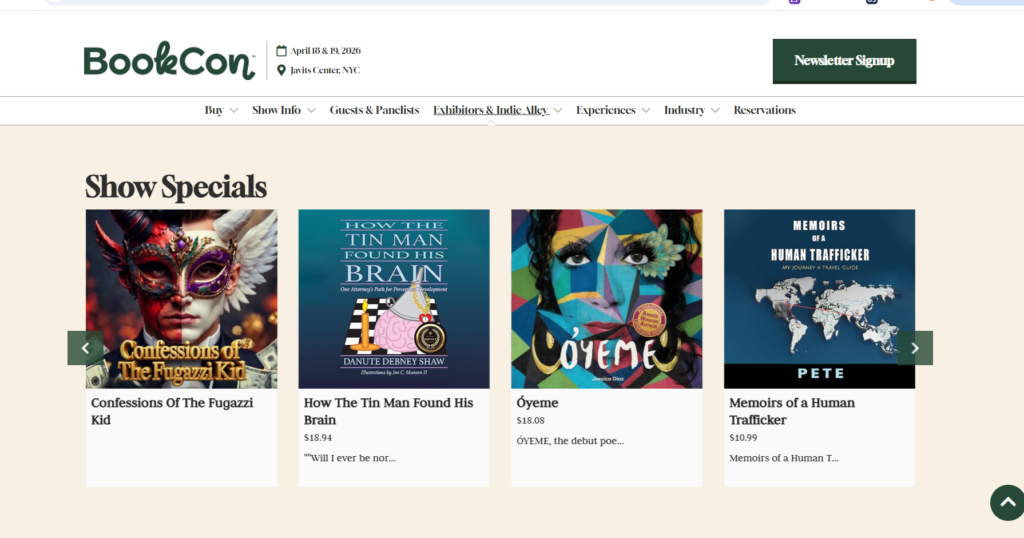Advance to next Show Specials slide
Screen dimensions: 1024x538
915,348
